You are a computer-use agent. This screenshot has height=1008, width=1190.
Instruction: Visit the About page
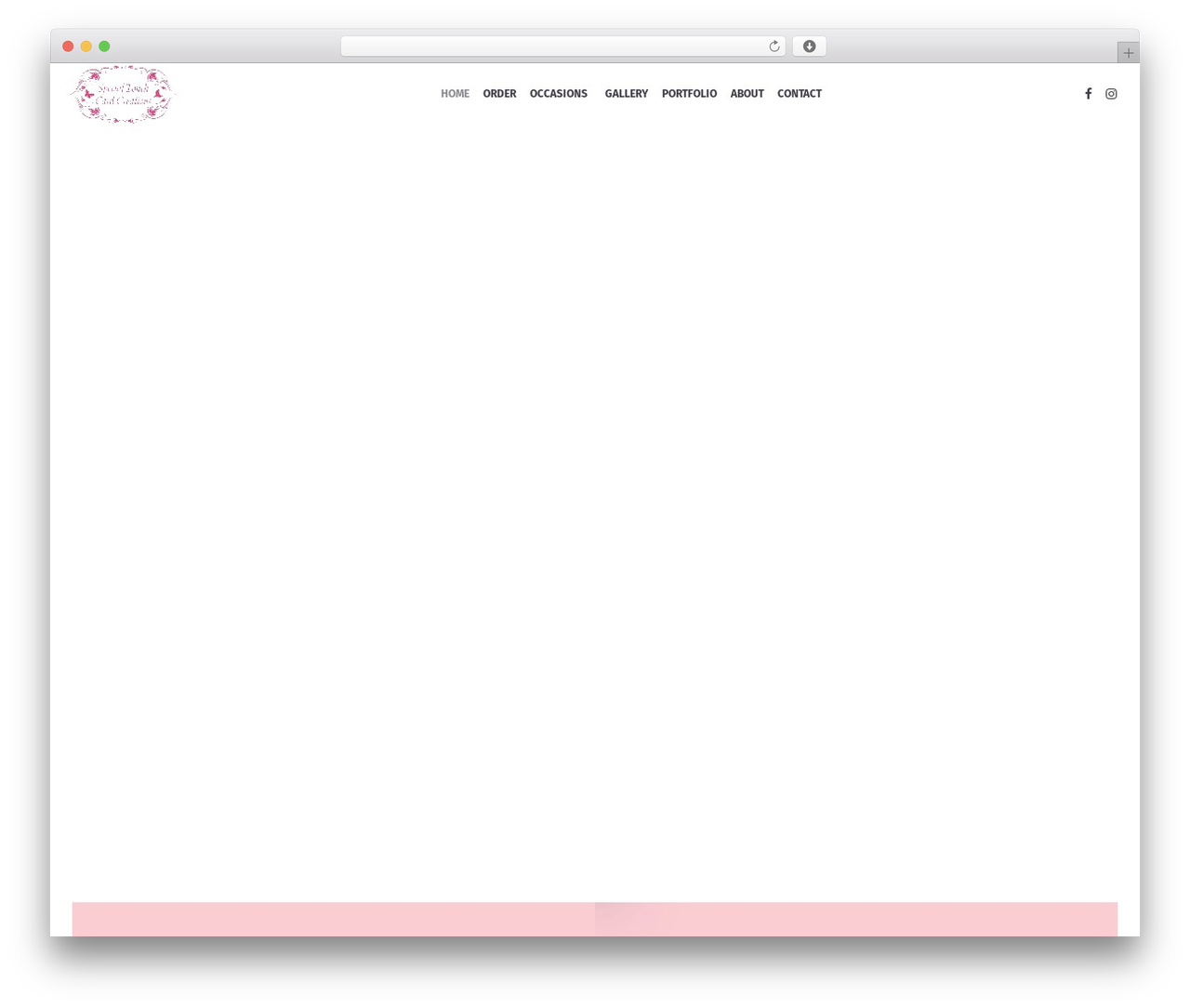click(x=747, y=94)
